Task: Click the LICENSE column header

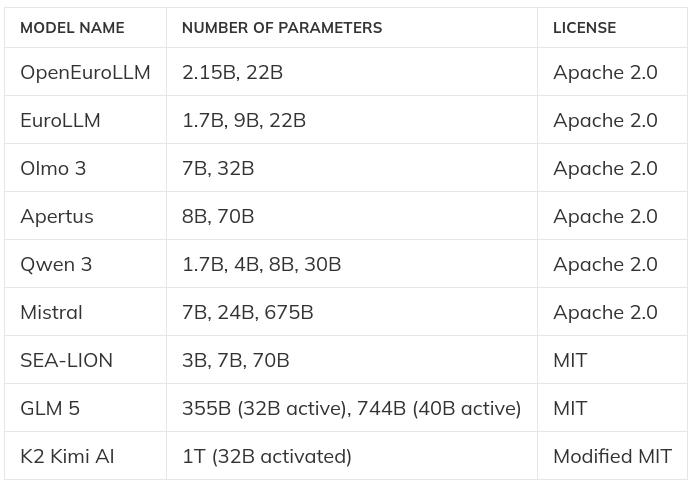Action: click(x=584, y=28)
